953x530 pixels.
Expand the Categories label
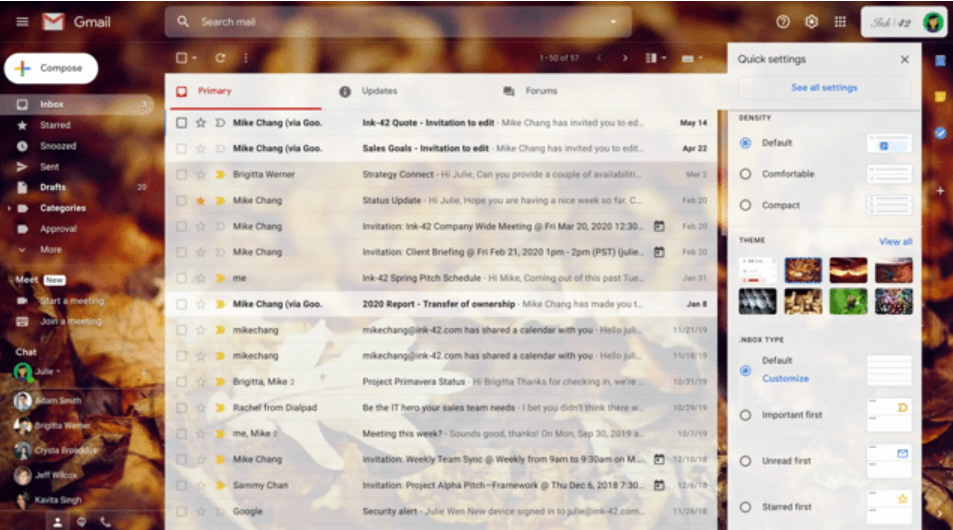9,208
